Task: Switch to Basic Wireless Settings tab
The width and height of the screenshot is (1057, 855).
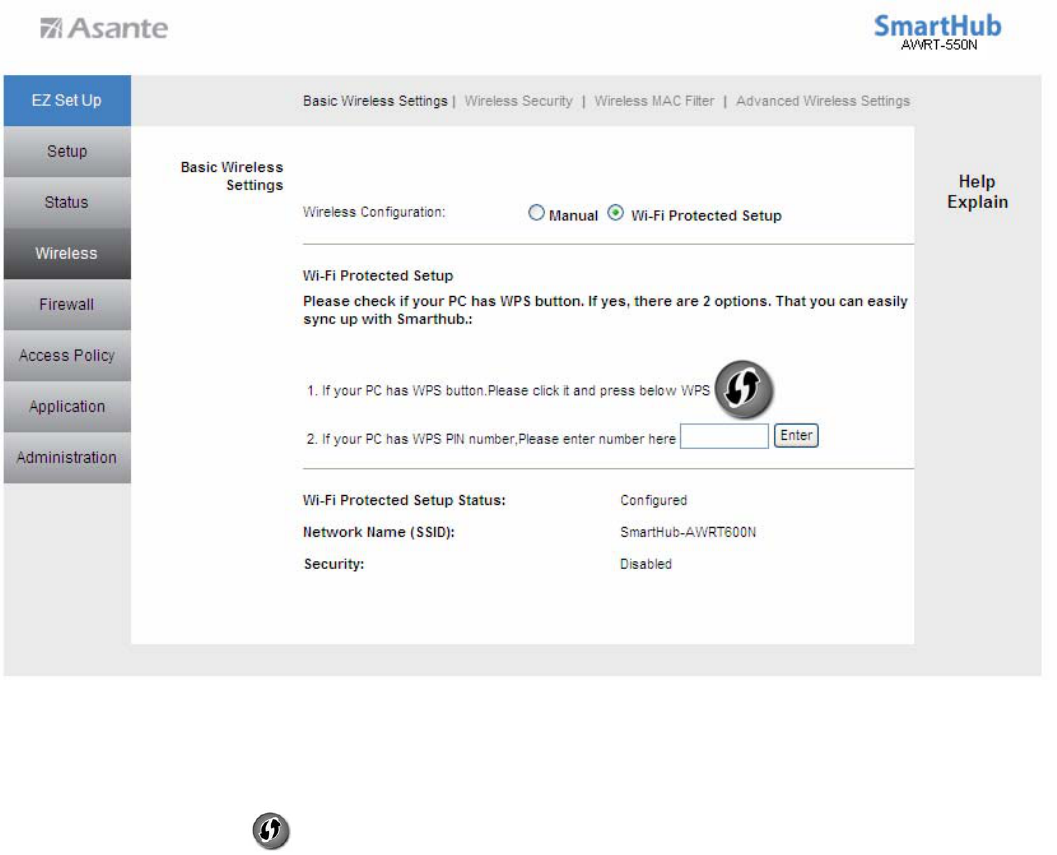Action: pyautogui.click(x=375, y=101)
